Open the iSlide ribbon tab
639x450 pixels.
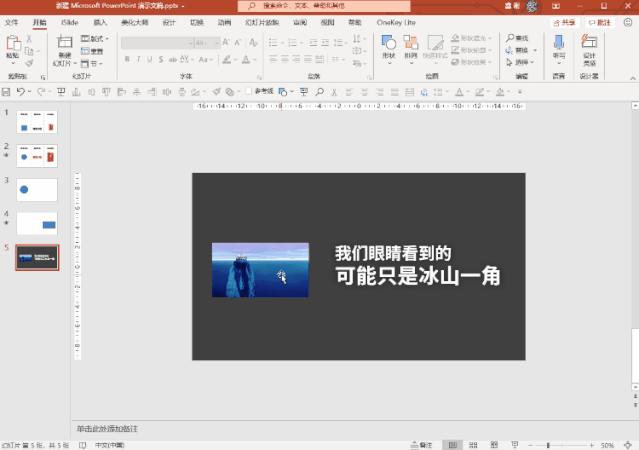click(70, 21)
